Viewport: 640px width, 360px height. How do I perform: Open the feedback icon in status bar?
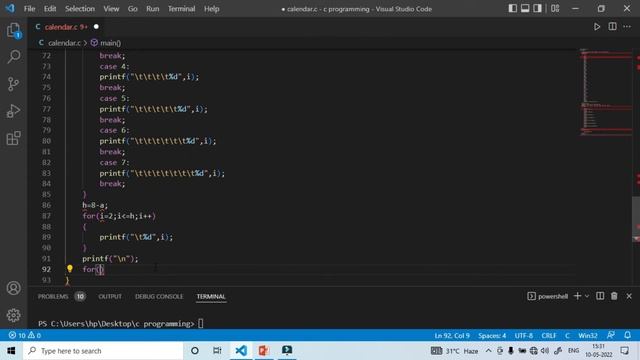(611, 336)
